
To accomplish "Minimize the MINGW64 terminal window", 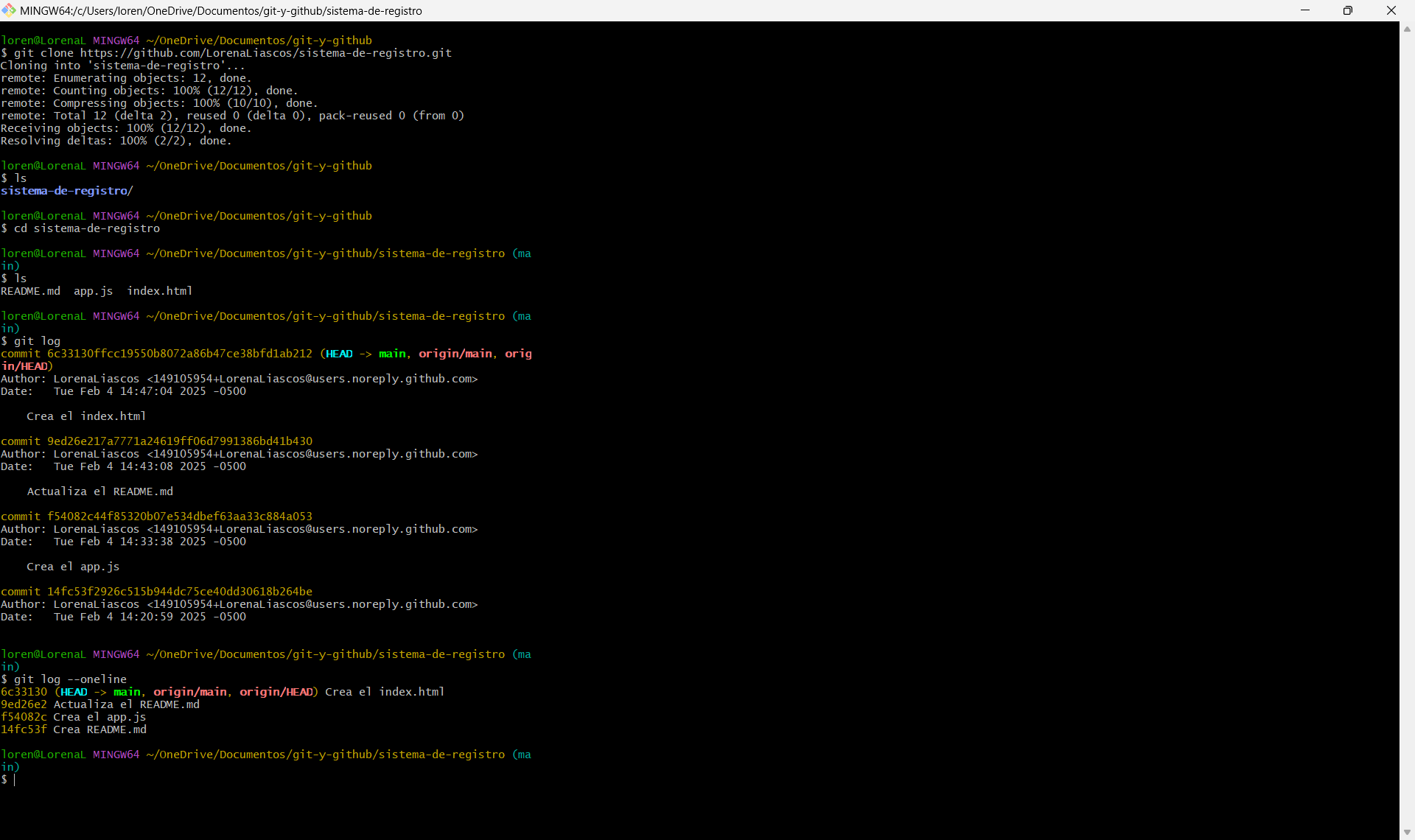I will coord(1305,10).
